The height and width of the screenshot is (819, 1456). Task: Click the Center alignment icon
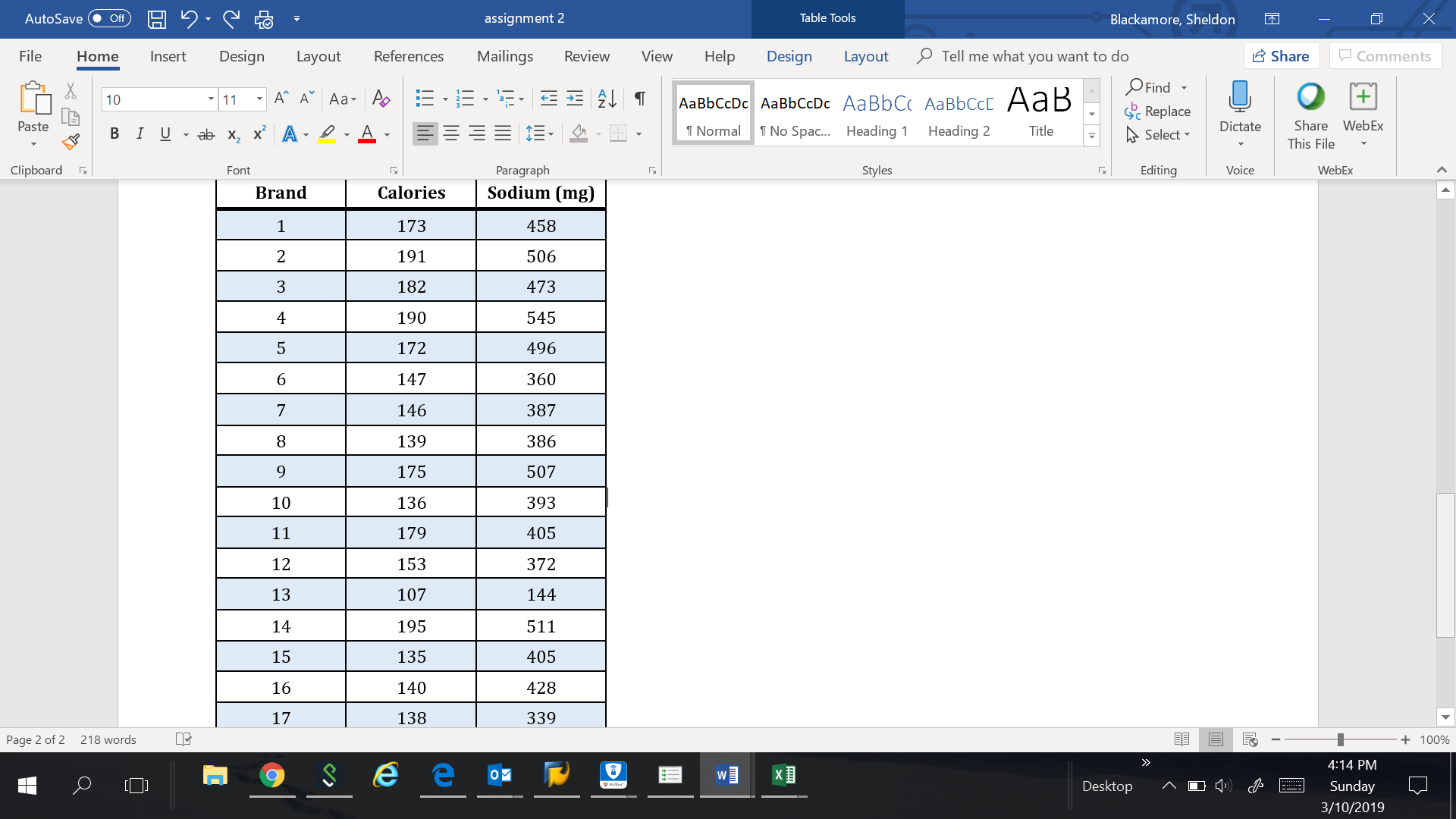tap(451, 134)
